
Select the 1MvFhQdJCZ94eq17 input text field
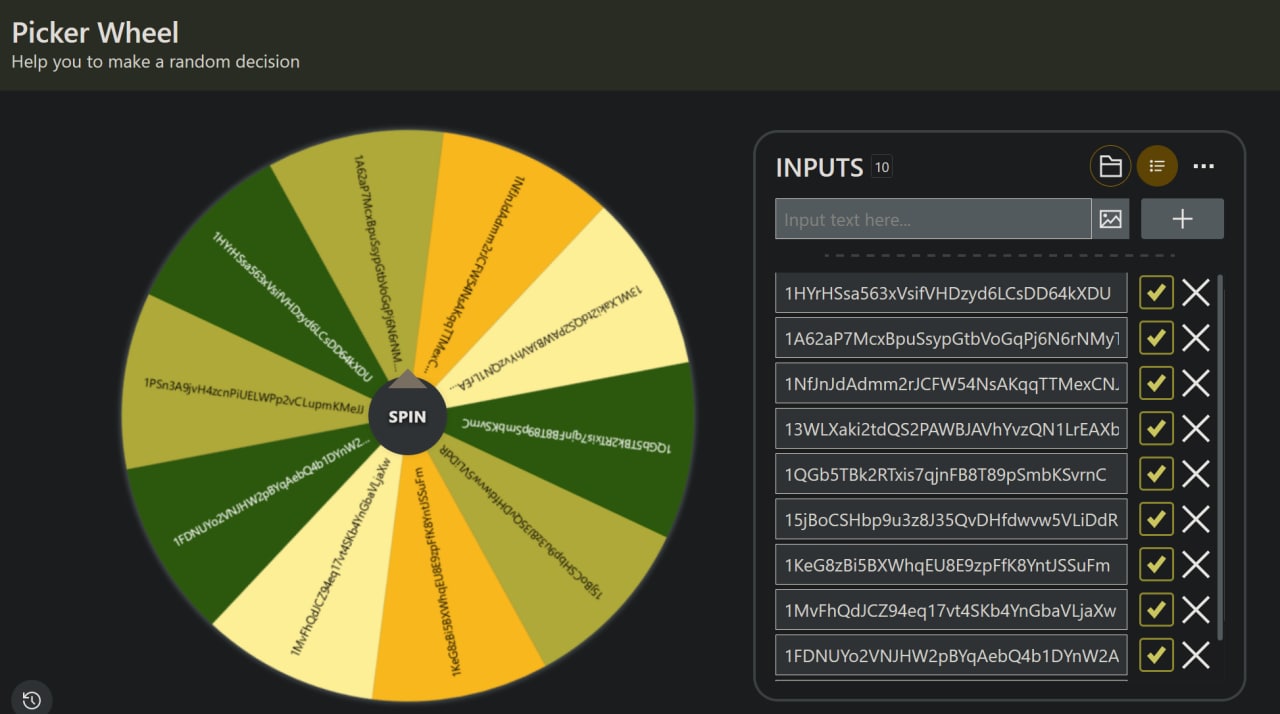[x=950, y=610]
